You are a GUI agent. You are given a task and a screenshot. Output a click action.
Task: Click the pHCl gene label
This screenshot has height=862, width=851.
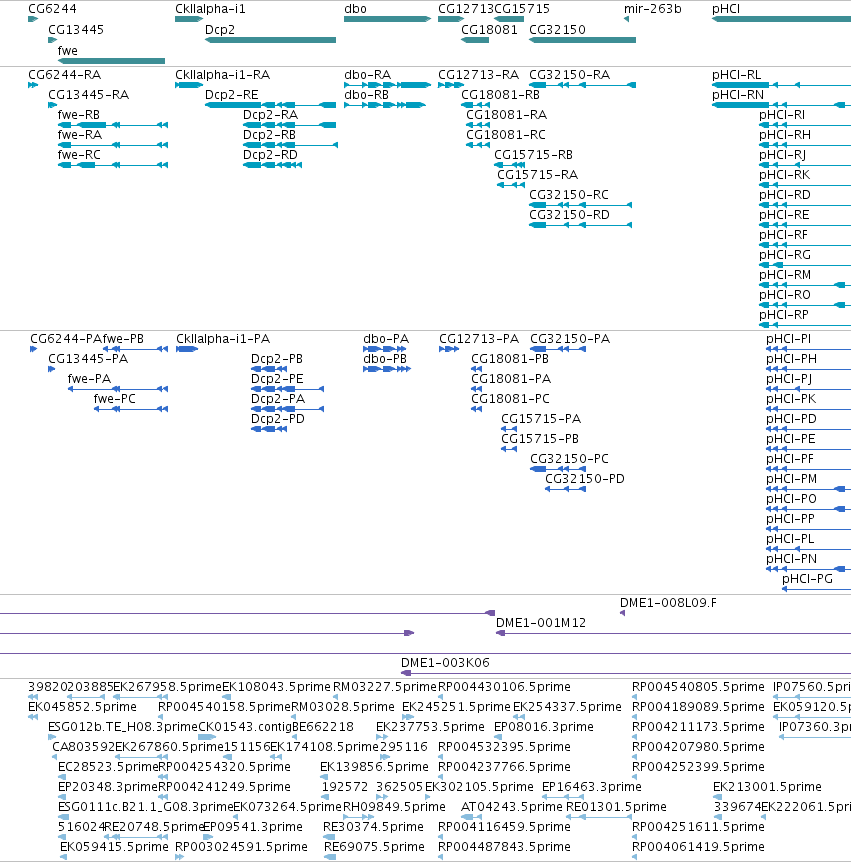(726, 9)
